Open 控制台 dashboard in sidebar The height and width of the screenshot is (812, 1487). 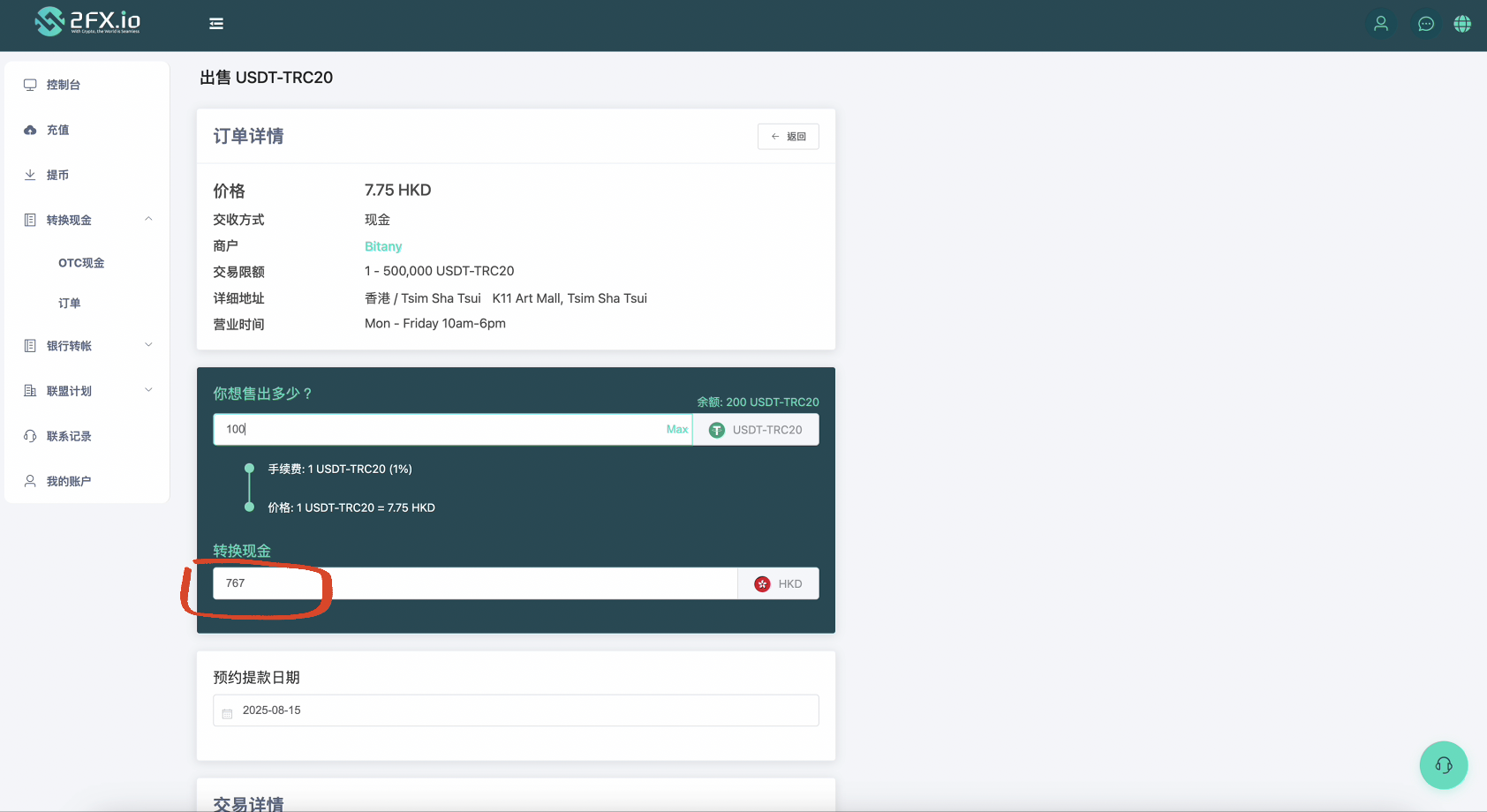point(64,85)
